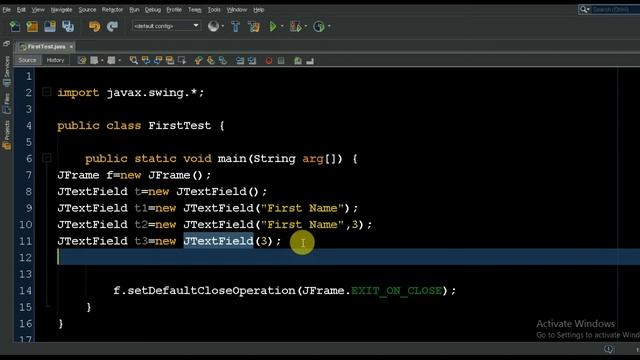Switch to the Source view button

pos(27,60)
